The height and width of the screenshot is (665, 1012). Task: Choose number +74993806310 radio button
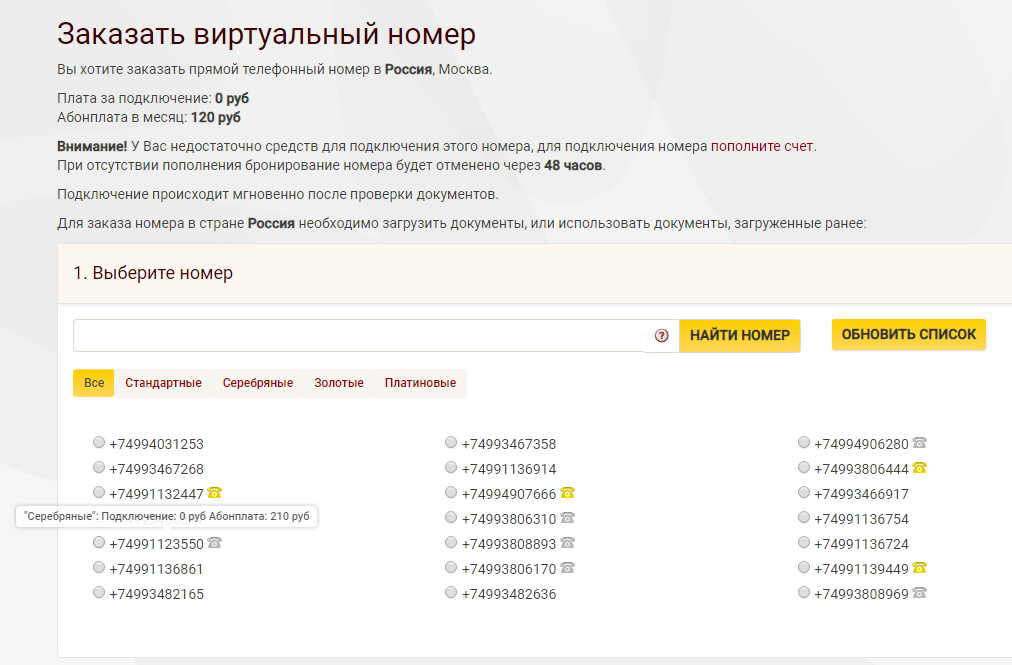451,517
